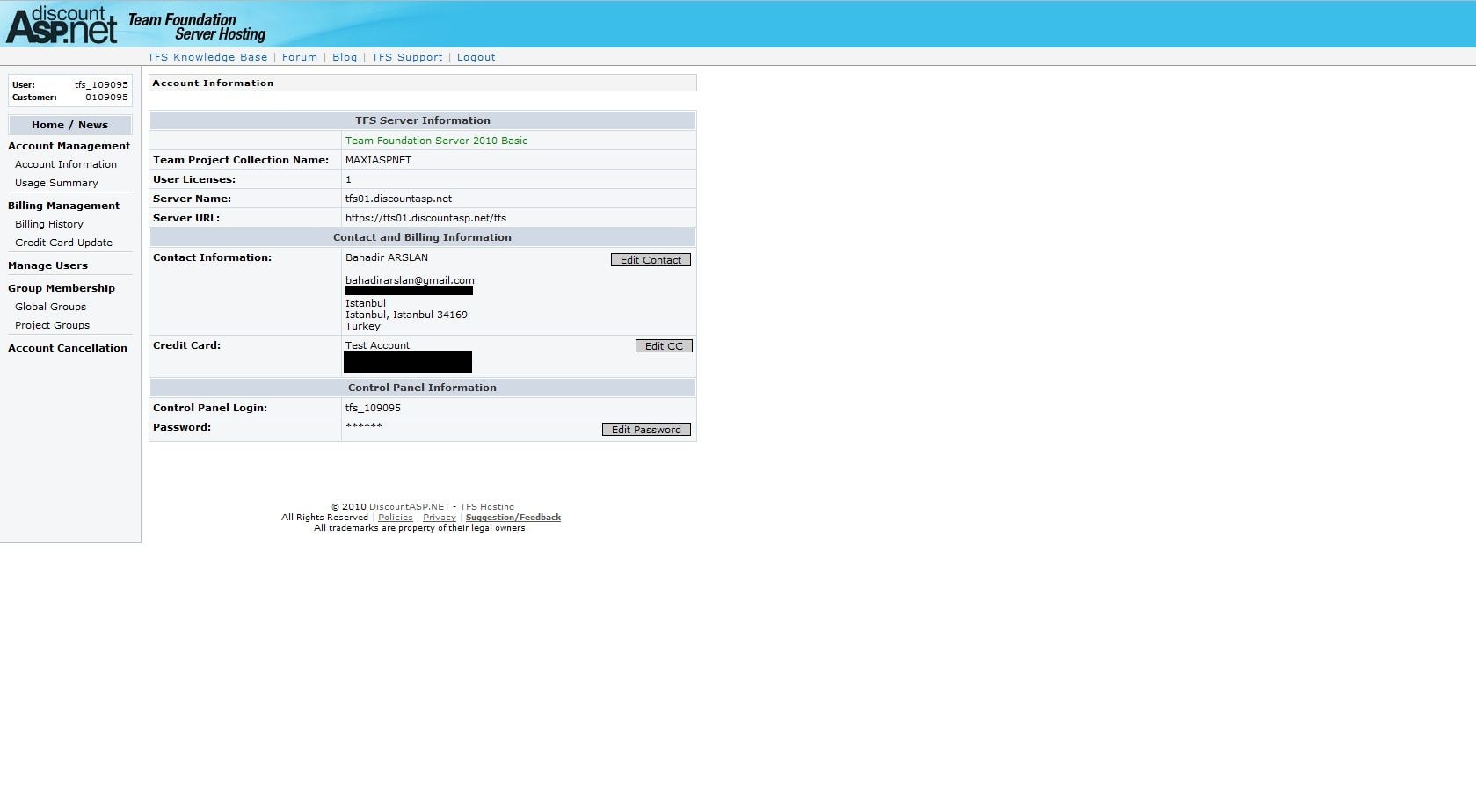1476x812 pixels.
Task: Open Account Information sidebar item
Action: click(x=66, y=164)
